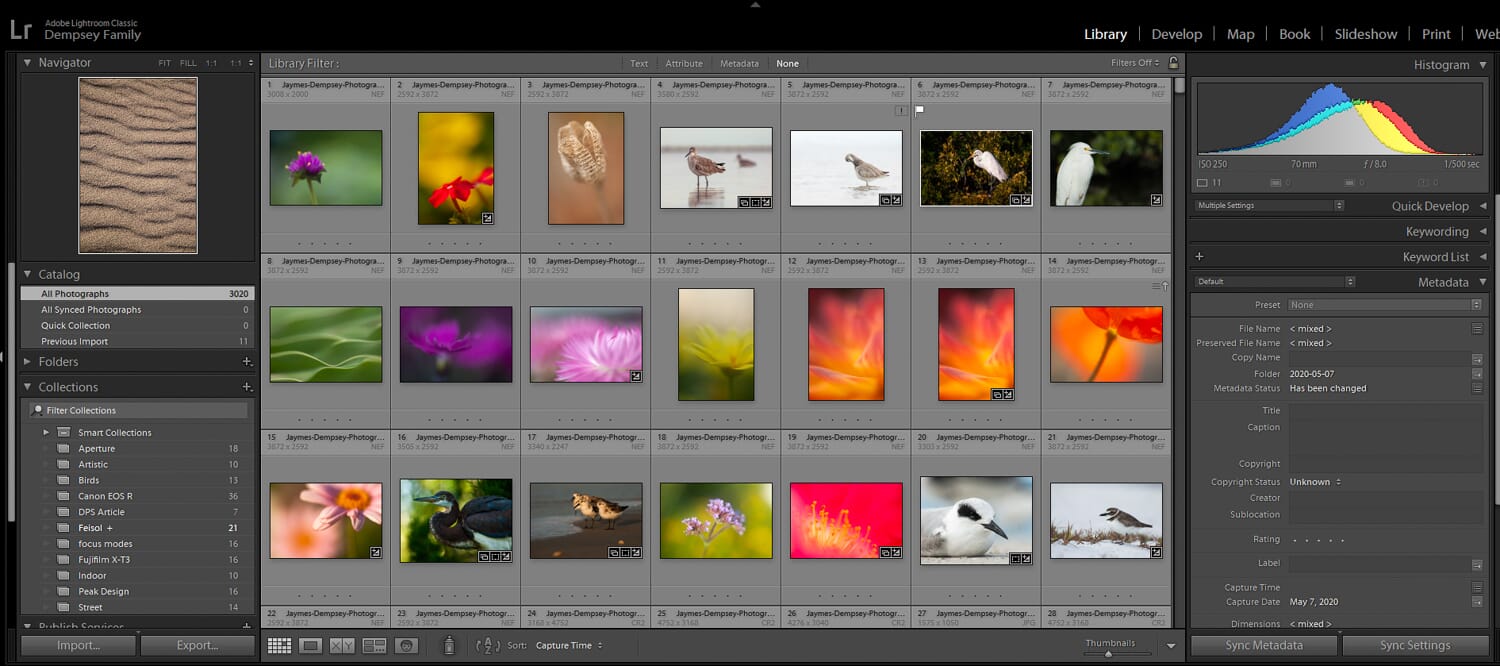
Task: Select Attribute library filter
Action: point(684,63)
